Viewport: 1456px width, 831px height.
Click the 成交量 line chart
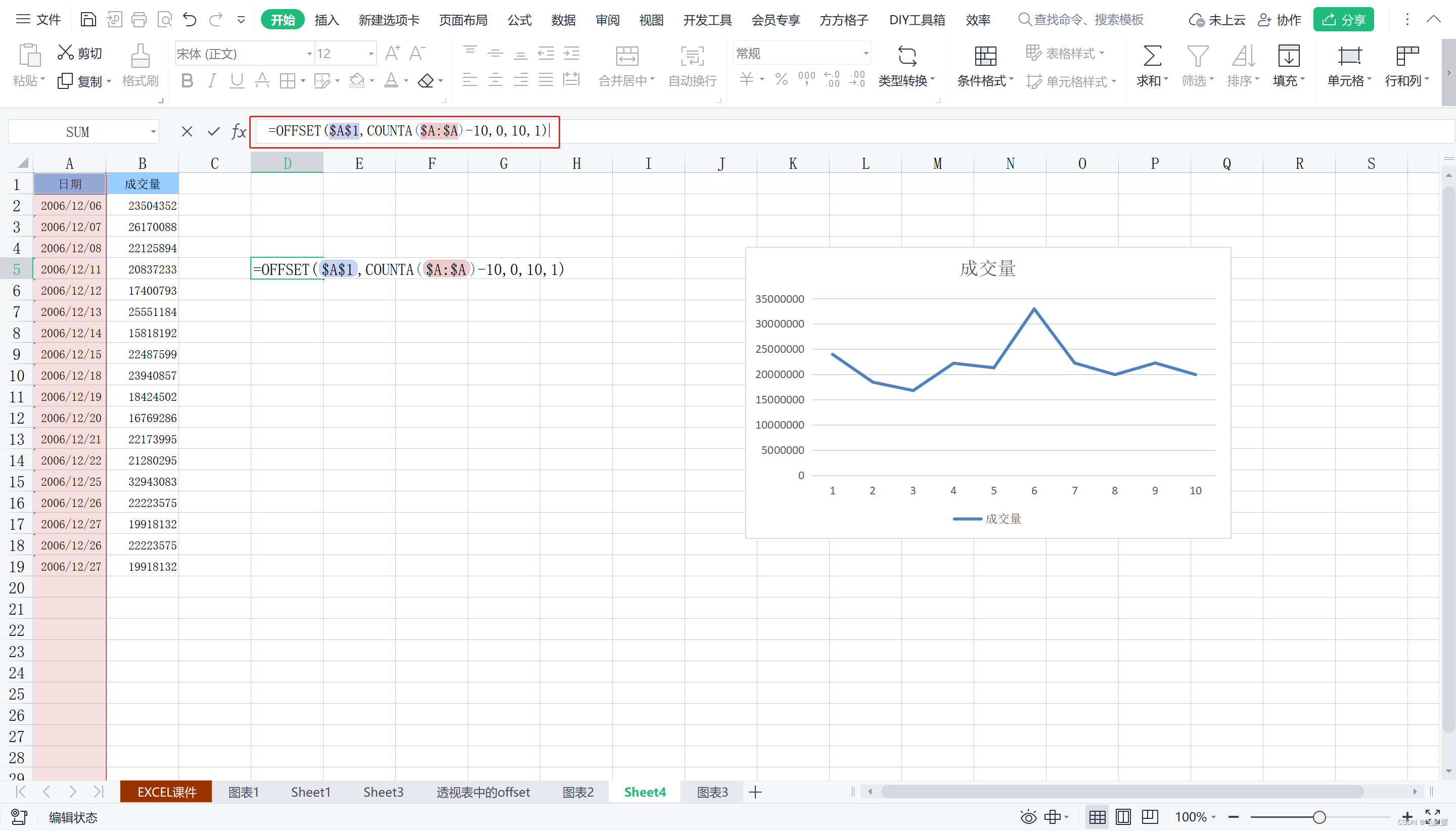(988, 392)
